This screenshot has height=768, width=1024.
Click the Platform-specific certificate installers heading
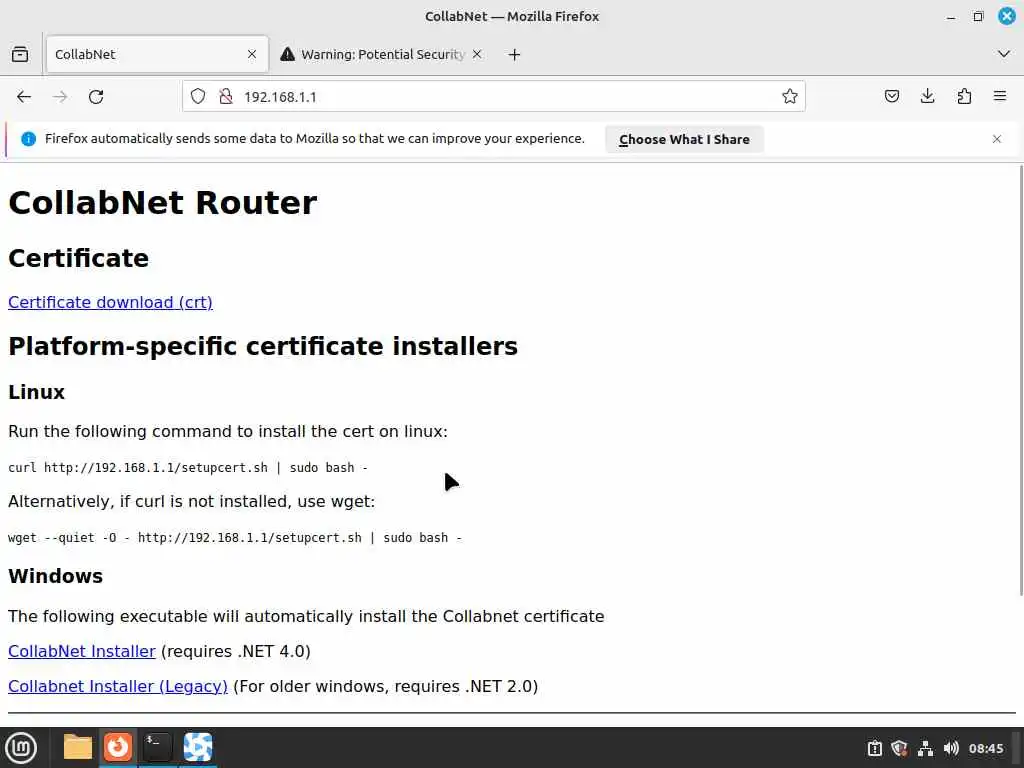pos(263,346)
